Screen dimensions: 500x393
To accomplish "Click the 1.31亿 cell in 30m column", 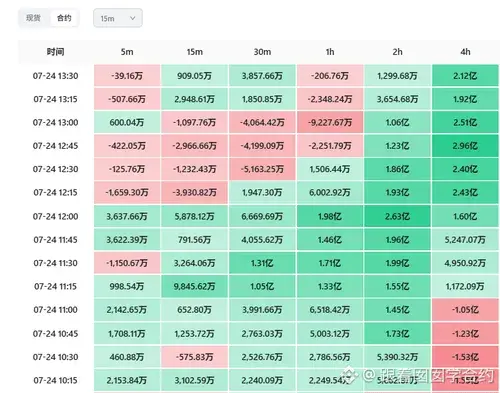I will pos(262,263).
